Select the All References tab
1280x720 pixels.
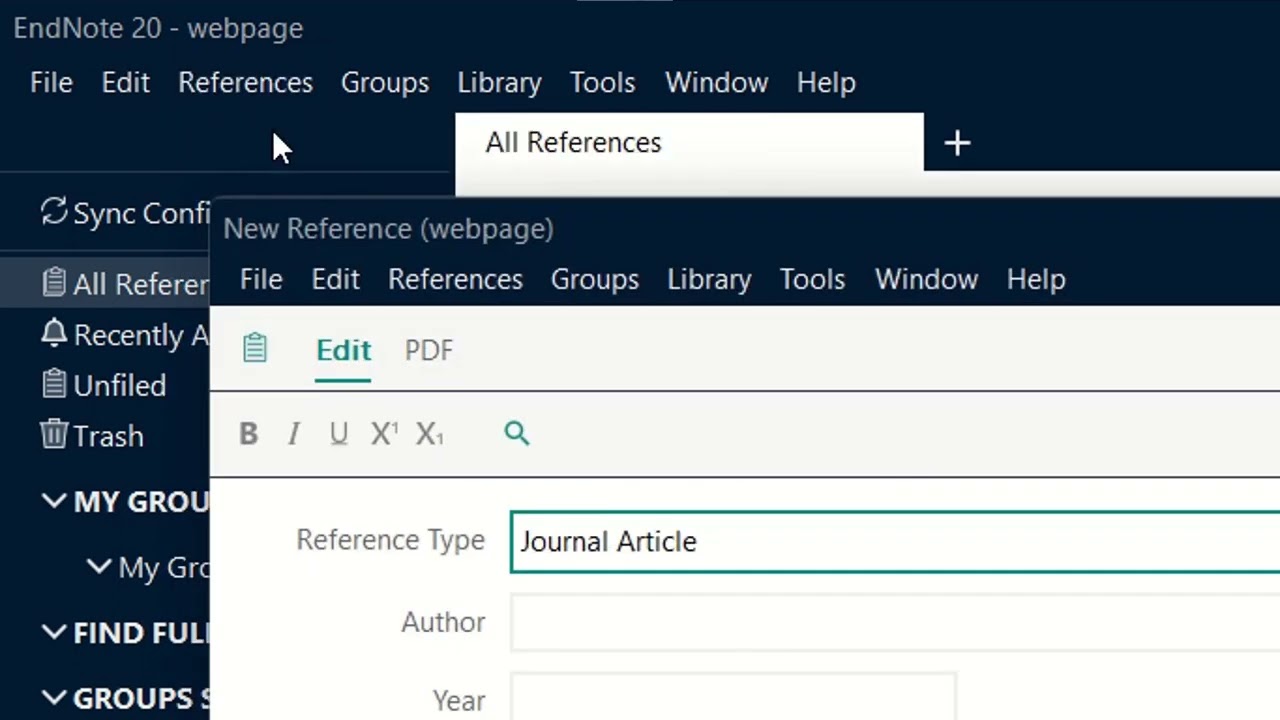689,142
